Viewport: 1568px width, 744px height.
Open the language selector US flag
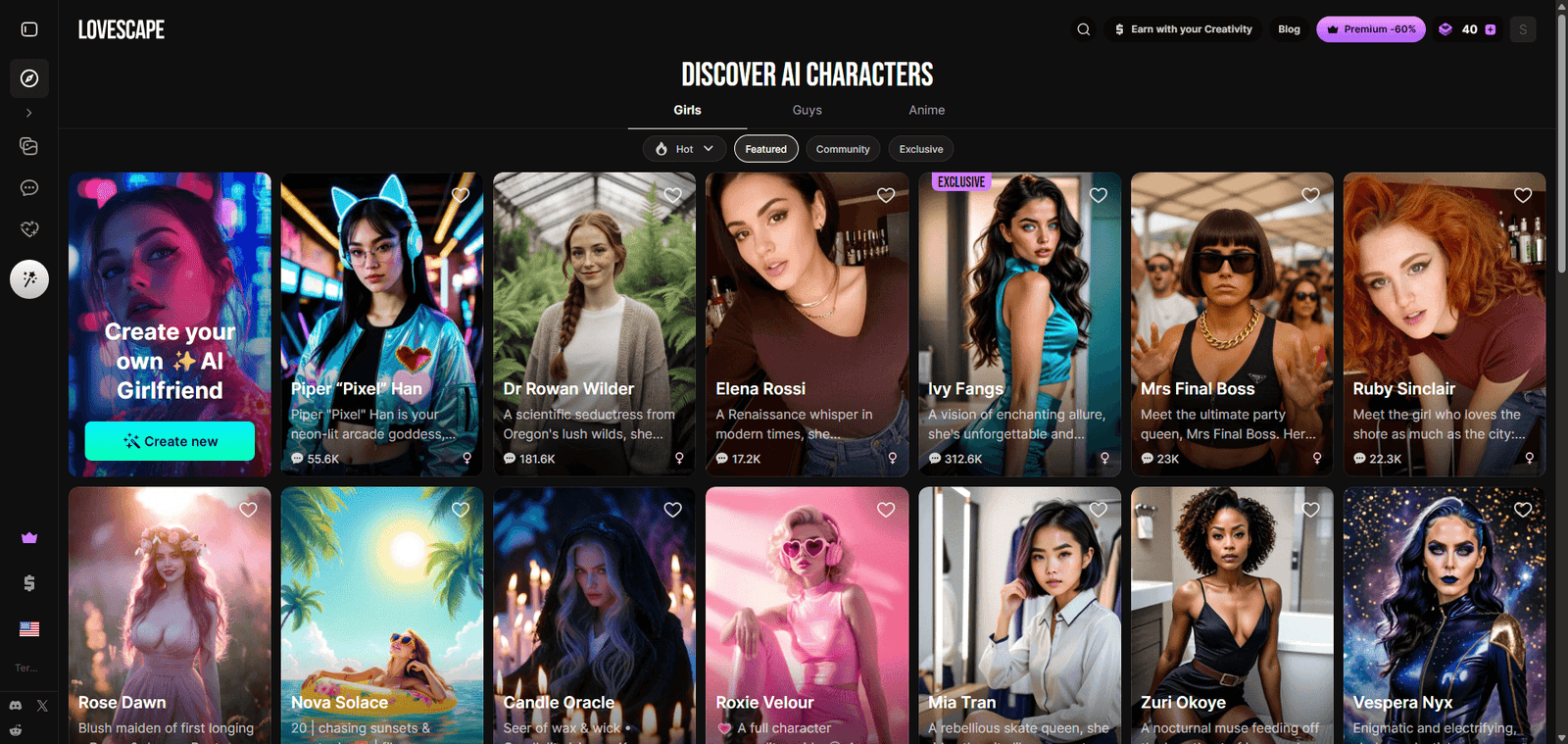(x=29, y=629)
